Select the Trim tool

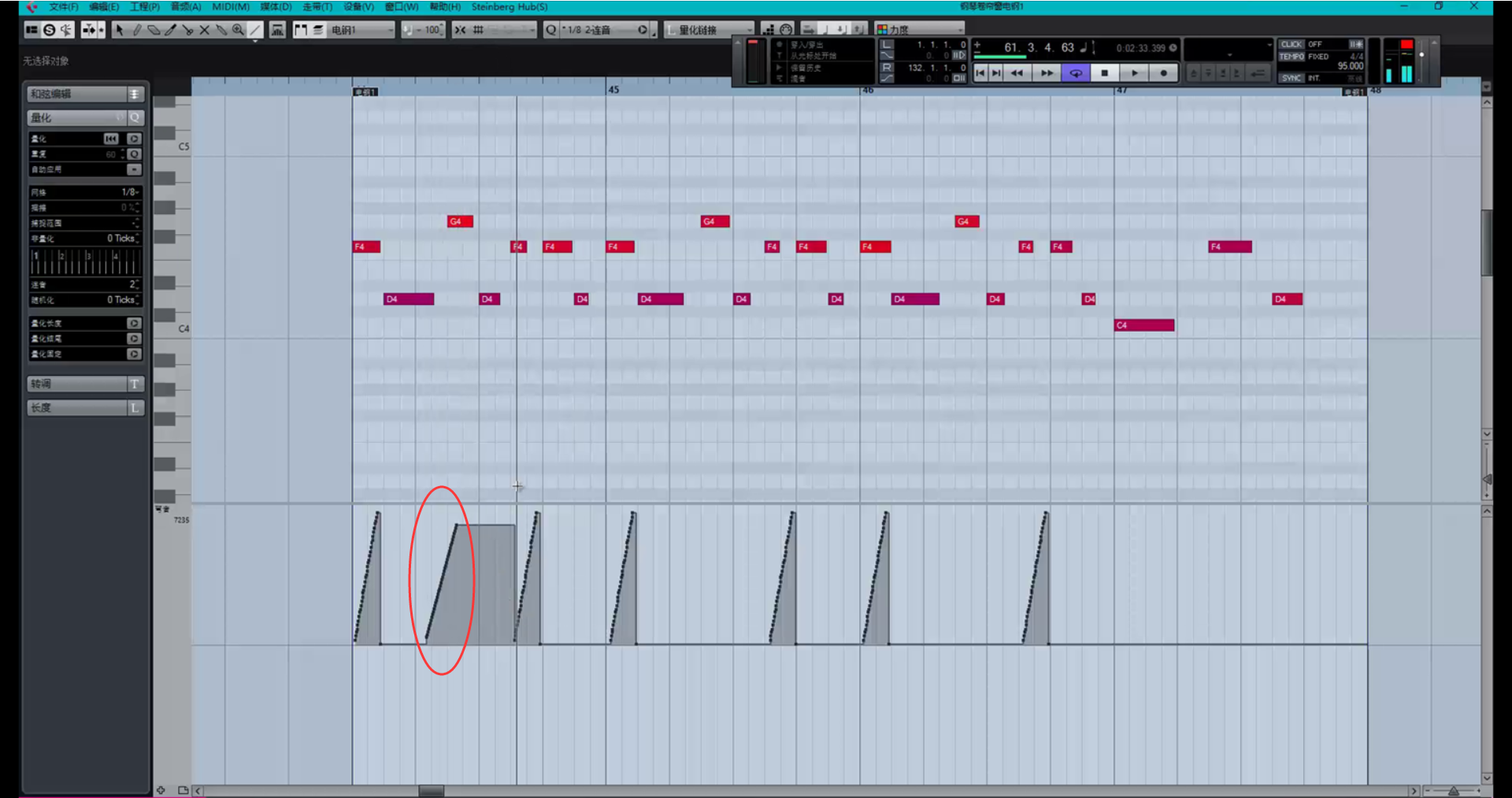tap(170, 30)
